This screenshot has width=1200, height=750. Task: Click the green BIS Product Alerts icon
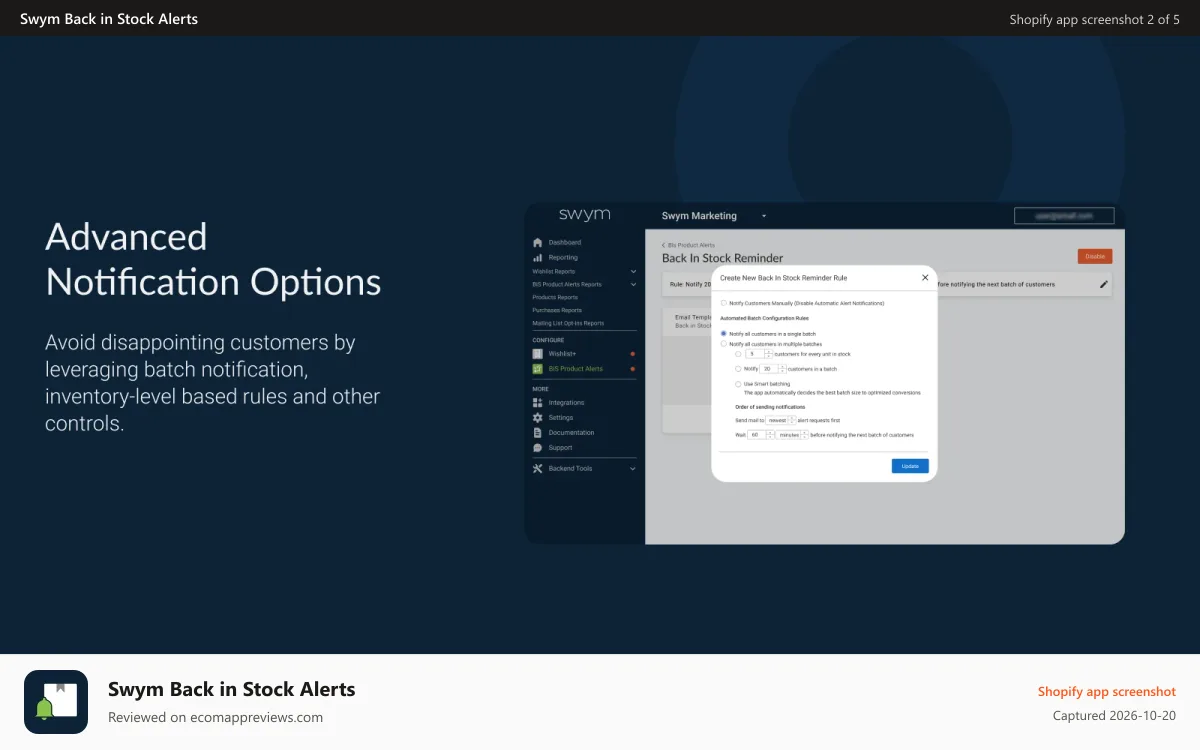click(x=537, y=369)
